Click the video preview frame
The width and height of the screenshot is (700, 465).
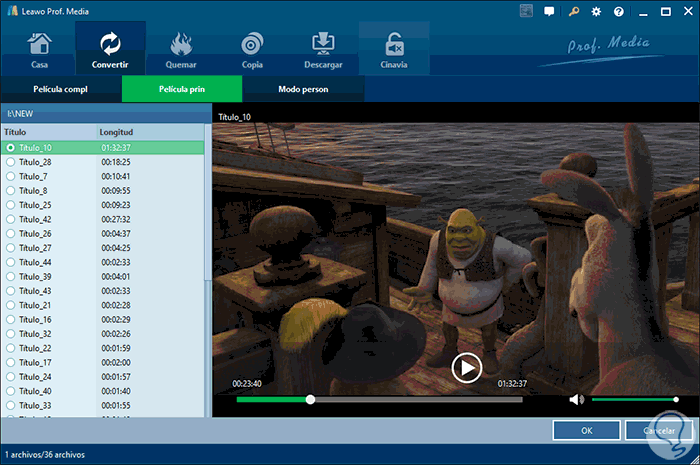point(456,259)
